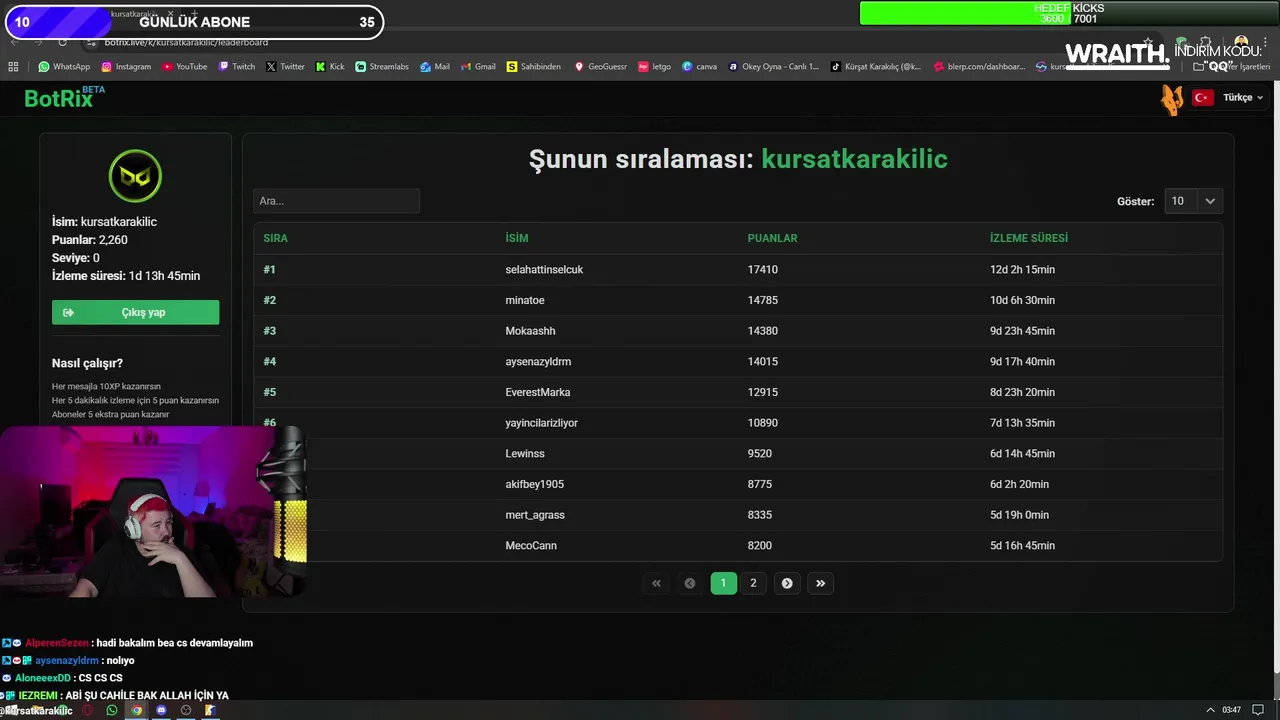Select leaderboard page 1
This screenshot has height=720, width=1280.
pyautogui.click(x=723, y=583)
